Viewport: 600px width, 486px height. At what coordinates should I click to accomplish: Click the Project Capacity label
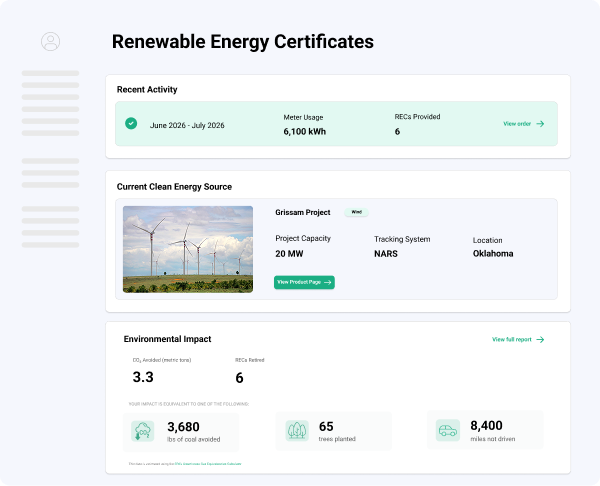tap(303, 238)
